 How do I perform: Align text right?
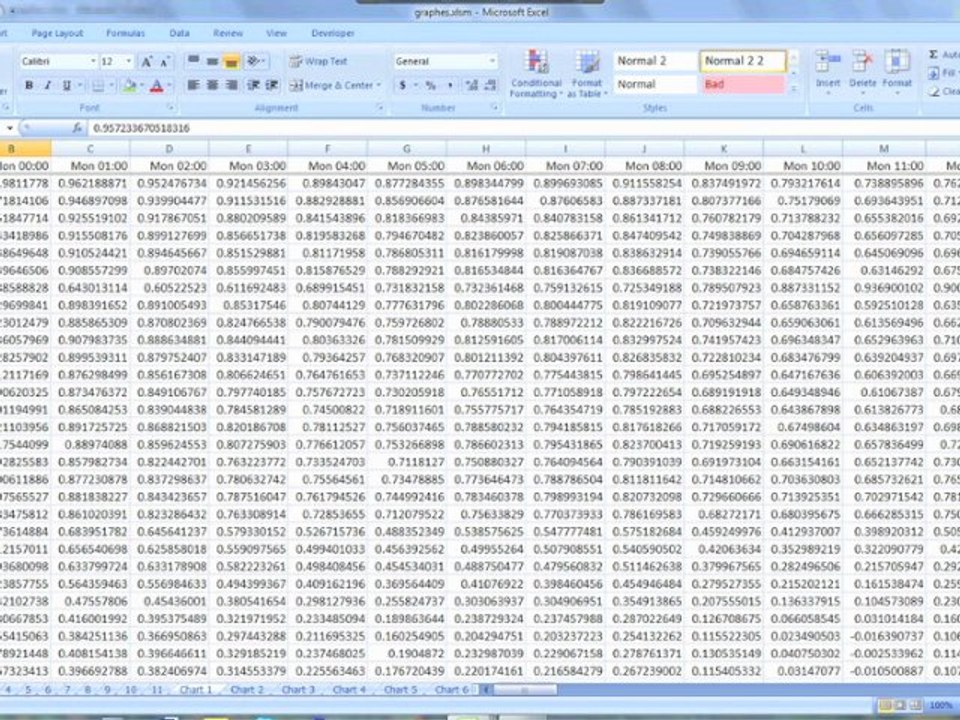[x=231, y=85]
